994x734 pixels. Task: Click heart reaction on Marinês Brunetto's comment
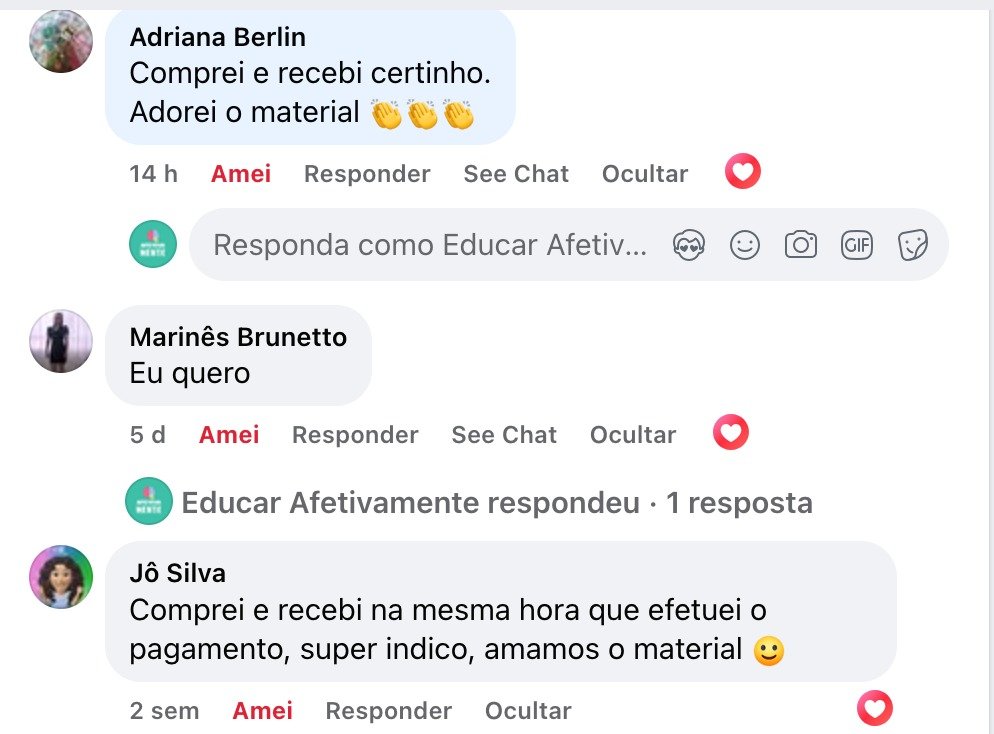[x=730, y=433]
